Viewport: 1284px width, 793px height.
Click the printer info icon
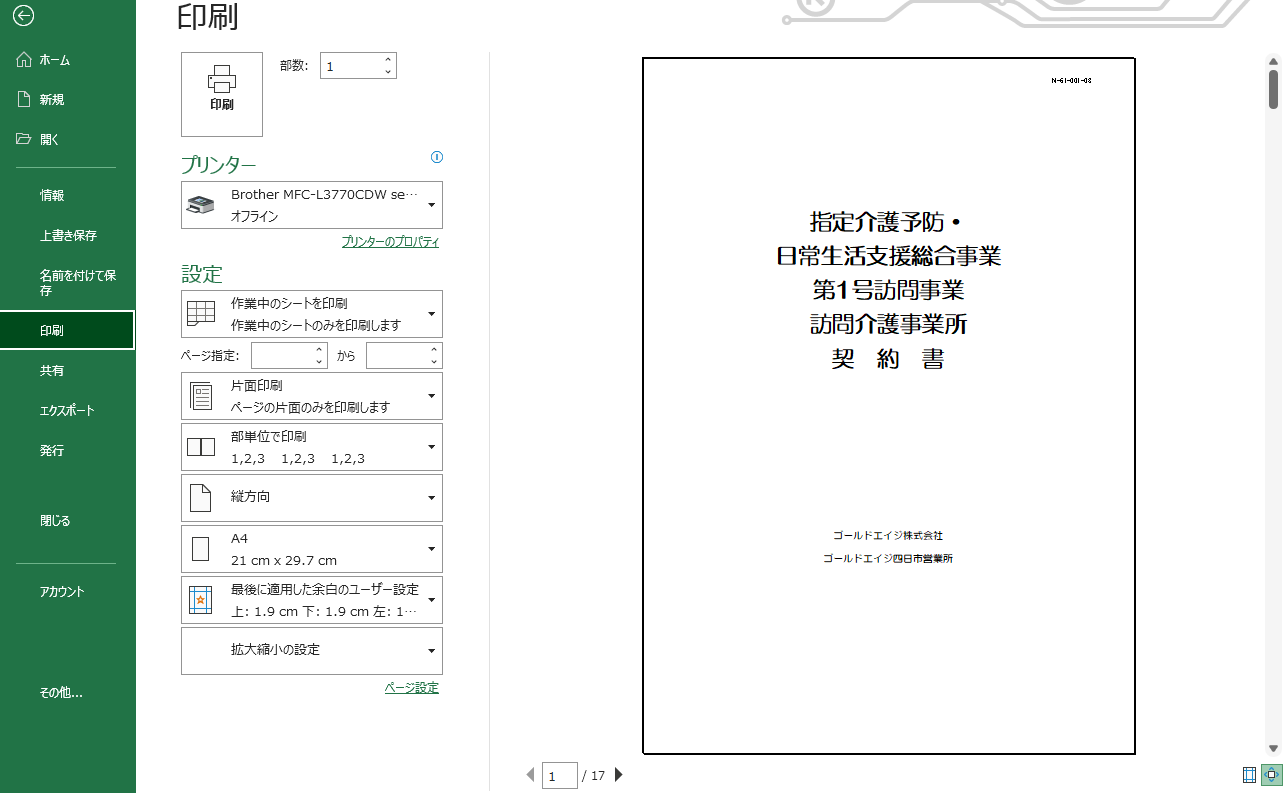pos(436,157)
